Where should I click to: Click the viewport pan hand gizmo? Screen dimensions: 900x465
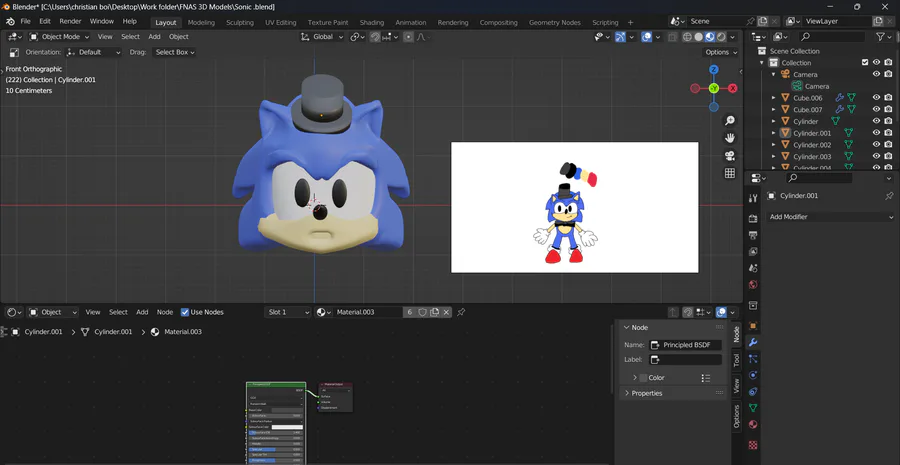point(730,138)
